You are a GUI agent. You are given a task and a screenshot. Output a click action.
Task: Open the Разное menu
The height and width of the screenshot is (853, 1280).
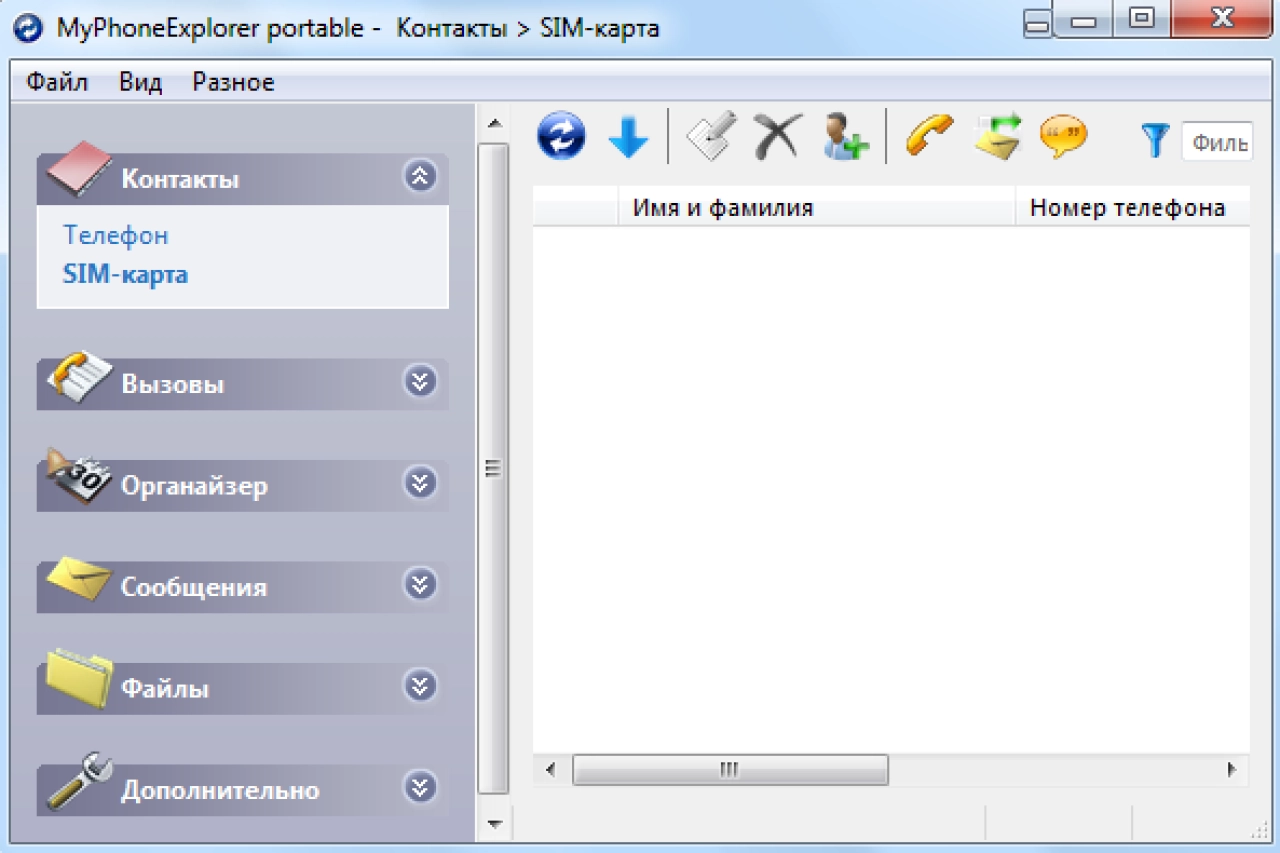[233, 82]
